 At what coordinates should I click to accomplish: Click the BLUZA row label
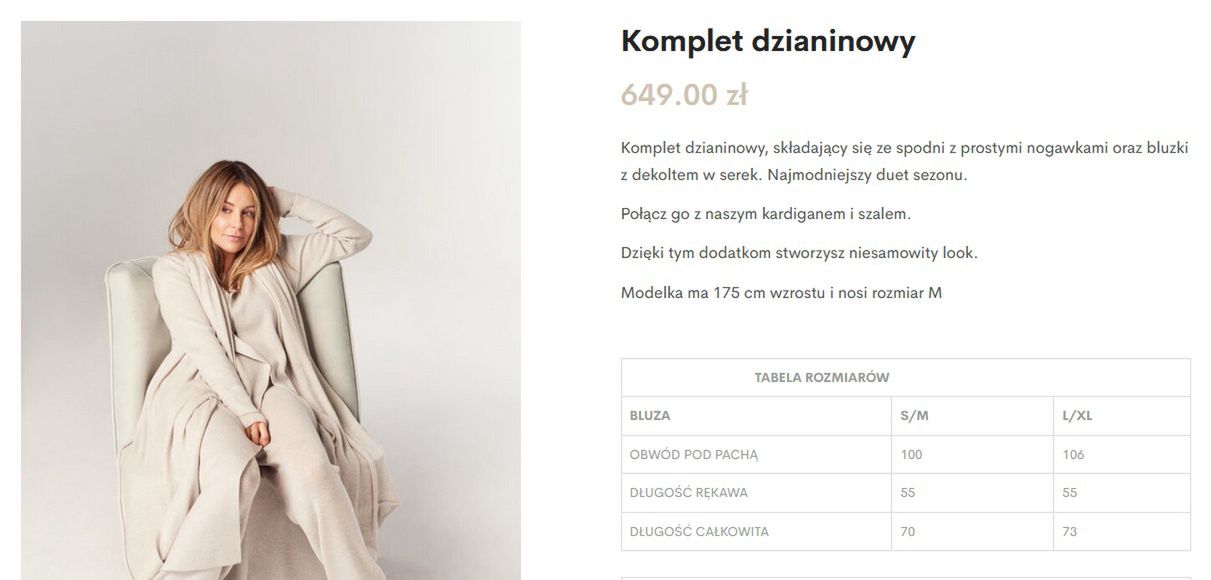(x=650, y=416)
